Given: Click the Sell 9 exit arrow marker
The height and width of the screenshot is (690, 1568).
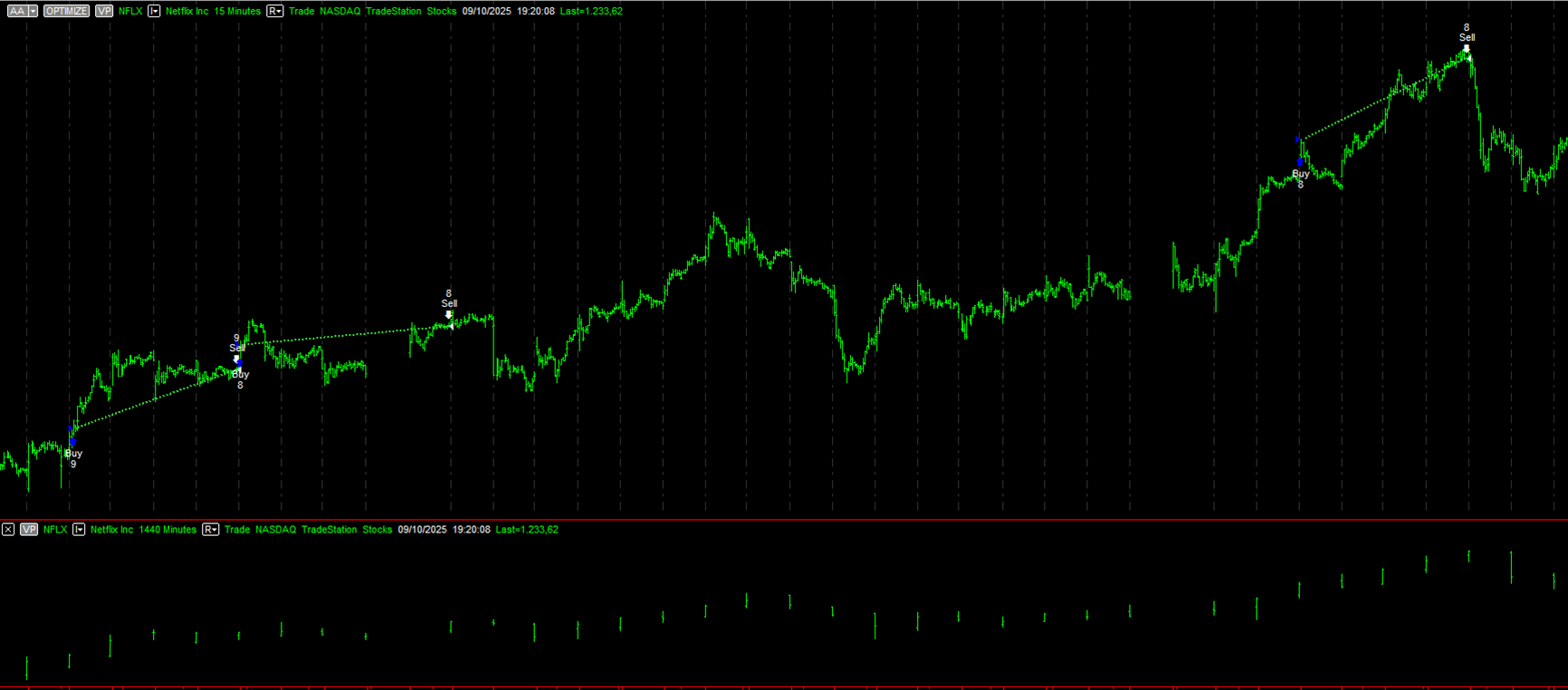Looking at the screenshot, I should (236, 359).
